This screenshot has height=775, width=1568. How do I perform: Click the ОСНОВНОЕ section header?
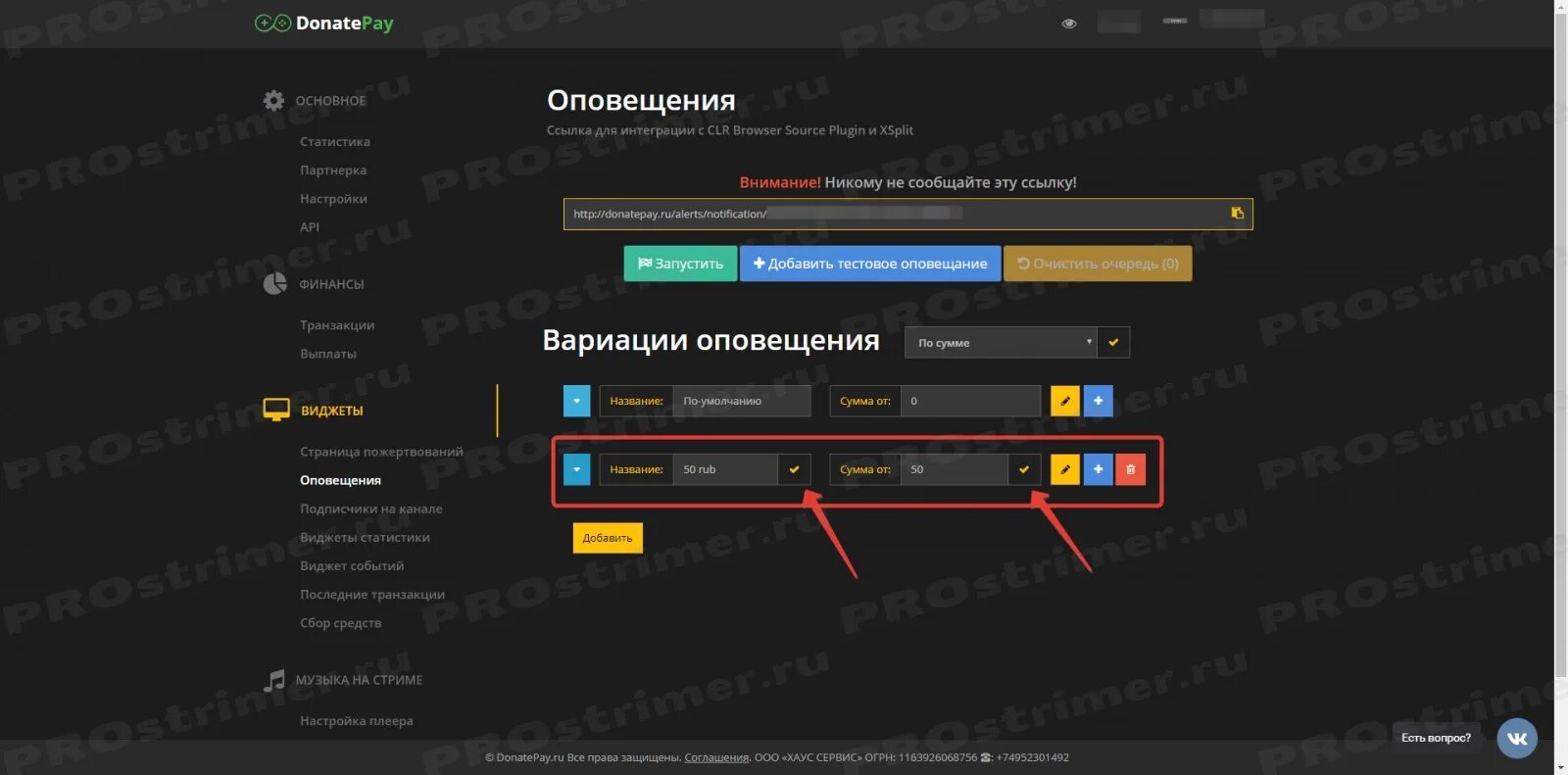[x=331, y=101]
